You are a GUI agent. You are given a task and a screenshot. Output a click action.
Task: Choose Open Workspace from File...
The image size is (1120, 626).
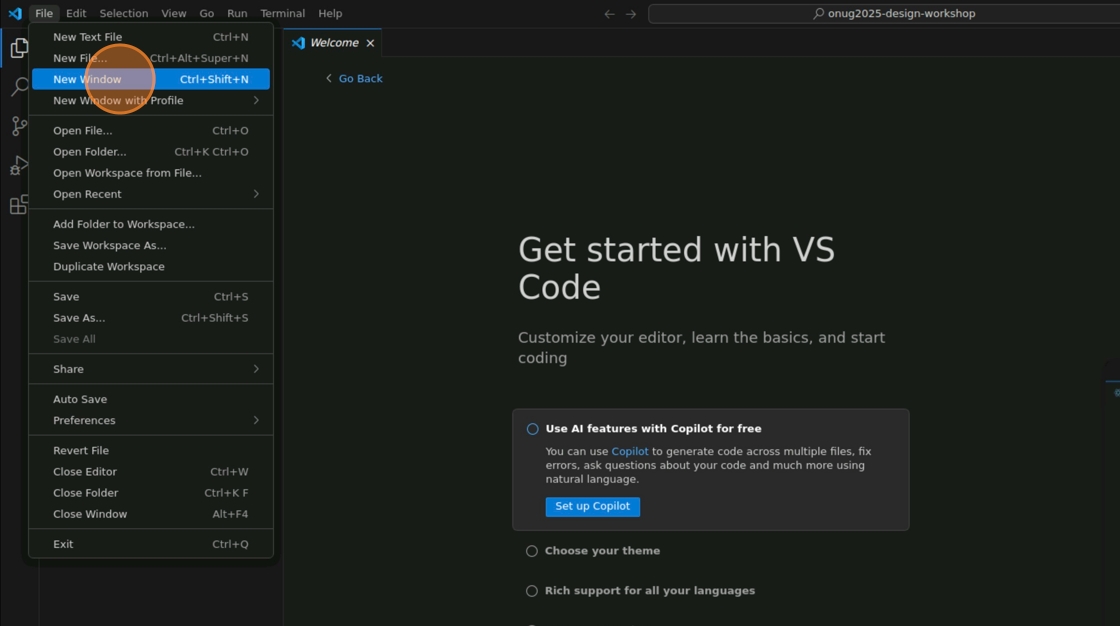tap(151, 173)
